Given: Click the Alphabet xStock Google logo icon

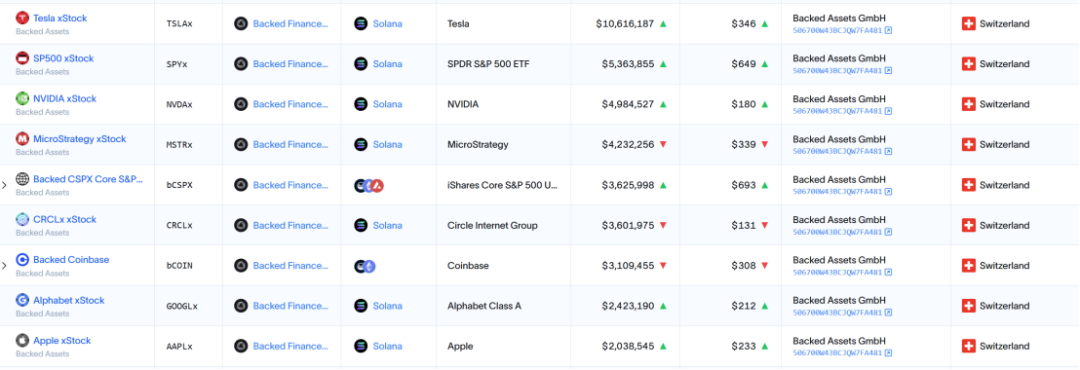Looking at the screenshot, I should click(22, 300).
